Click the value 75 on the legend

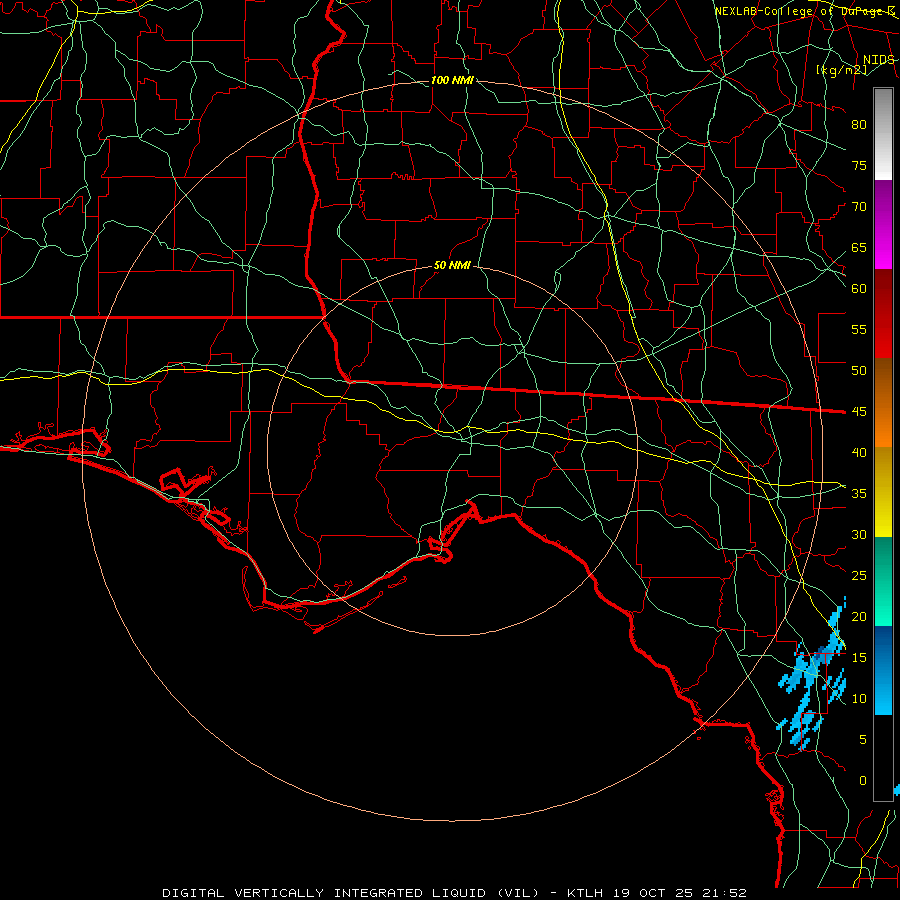pyautogui.click(x=859, y=165)
